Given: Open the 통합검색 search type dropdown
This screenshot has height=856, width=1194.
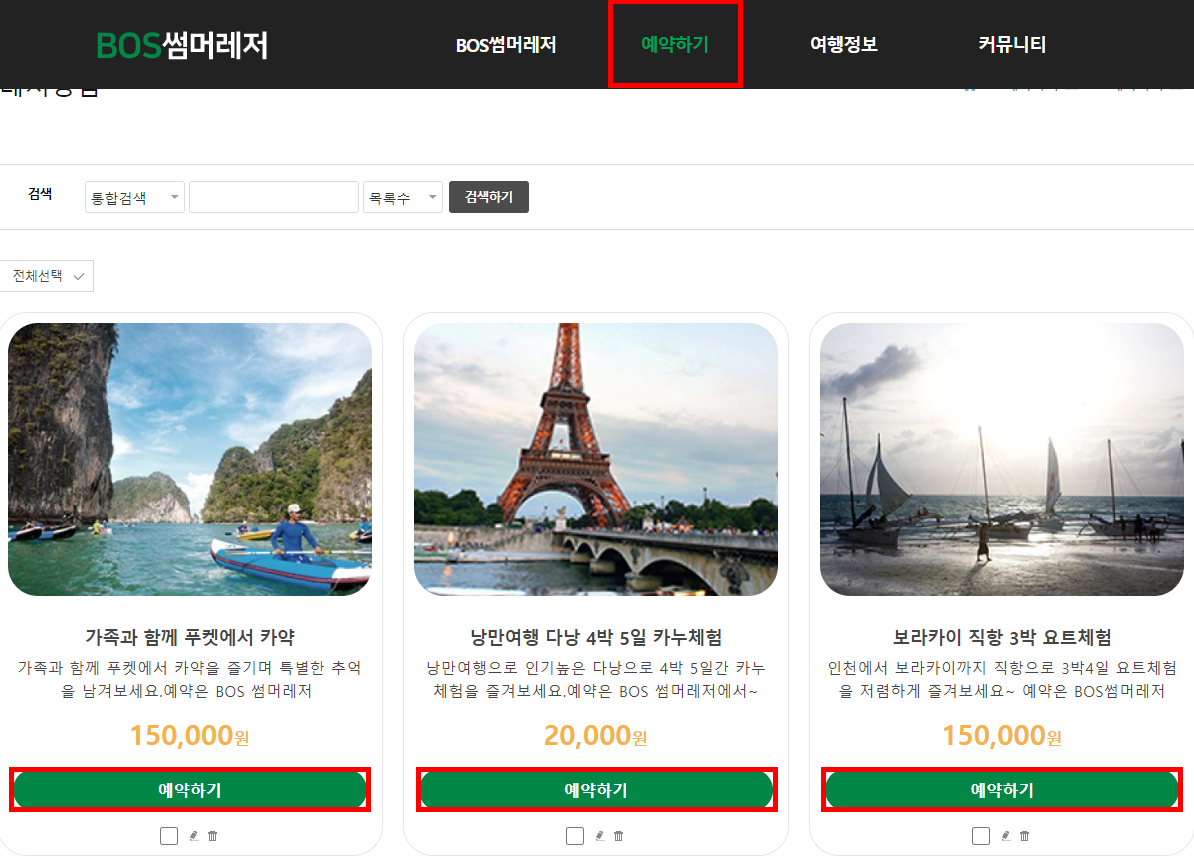Looking at the screenshot, I should [135, 198].
